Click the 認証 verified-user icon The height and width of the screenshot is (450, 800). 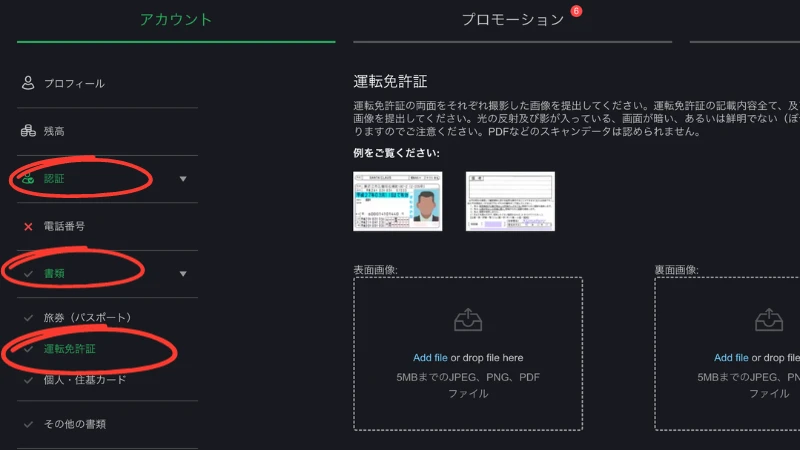click(28, 179)
